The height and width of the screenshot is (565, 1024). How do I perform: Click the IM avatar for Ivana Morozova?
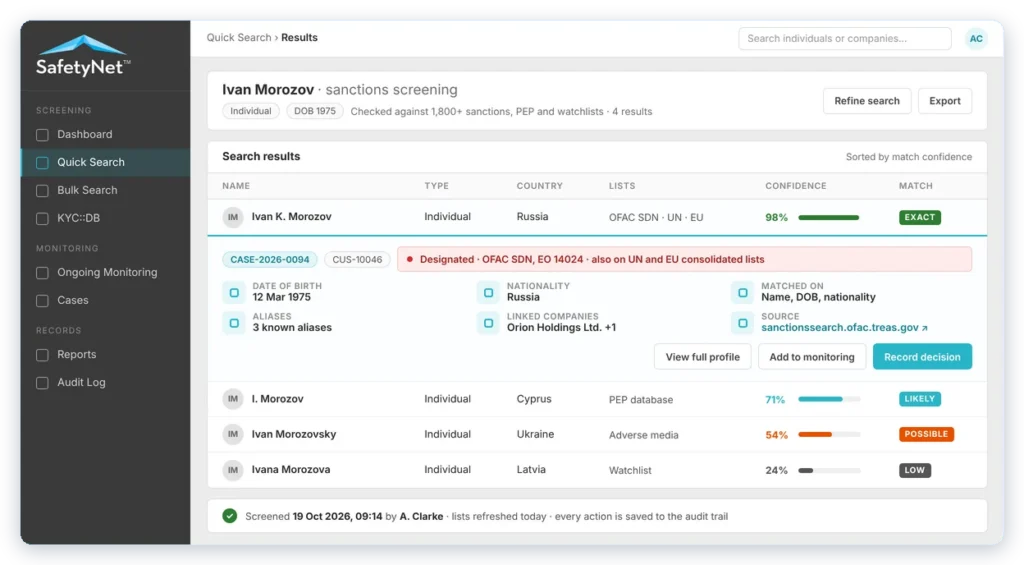click(x=232, y=470)
